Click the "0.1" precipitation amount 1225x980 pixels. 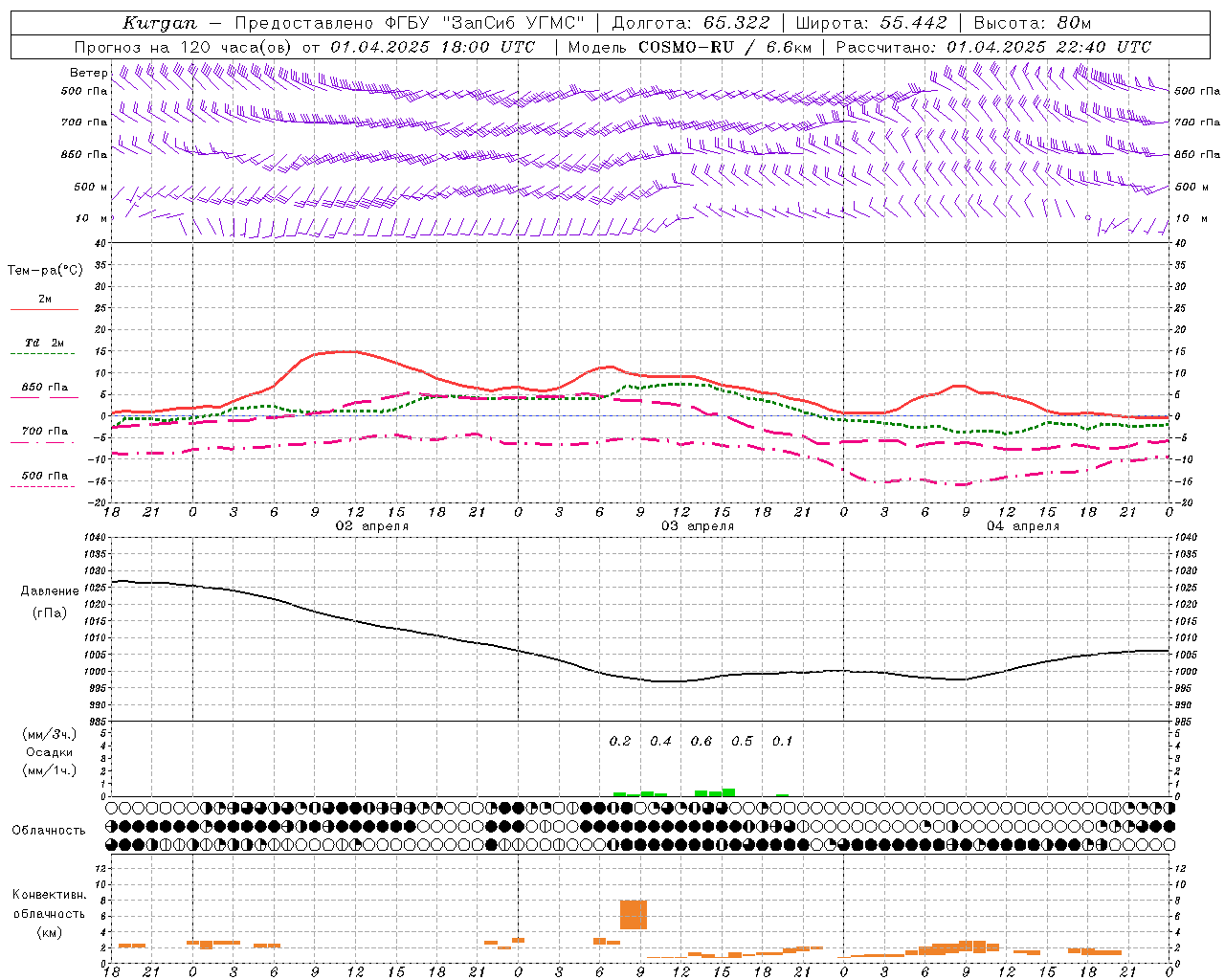pyautogui.click(x=782, y=742)
